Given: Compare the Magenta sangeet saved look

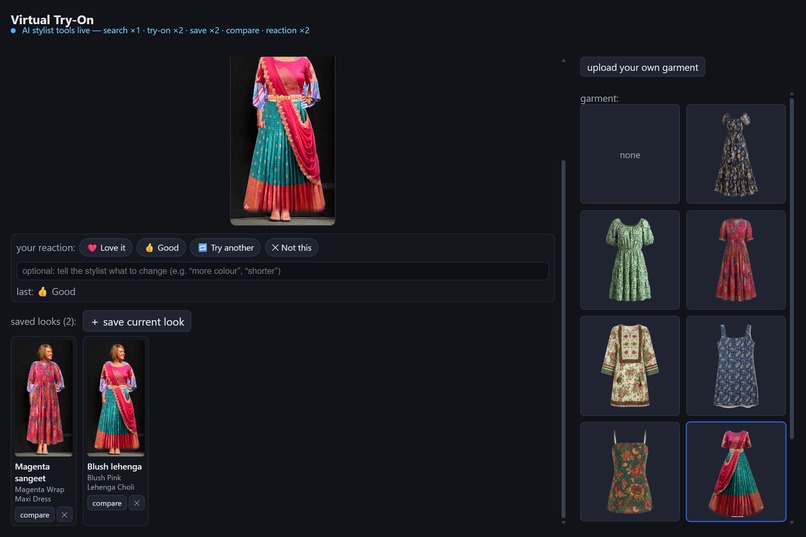Looking at the screenshot, I should click(34, 515).
